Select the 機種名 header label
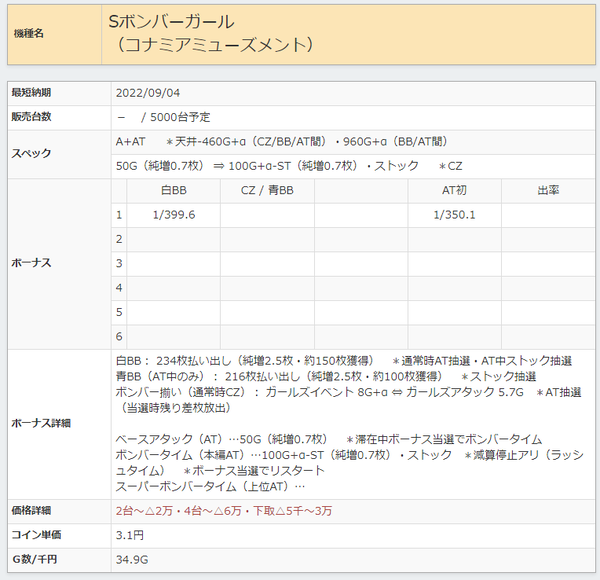The width and height of the screenshot is (600, 580). click(x=29, y=34)
